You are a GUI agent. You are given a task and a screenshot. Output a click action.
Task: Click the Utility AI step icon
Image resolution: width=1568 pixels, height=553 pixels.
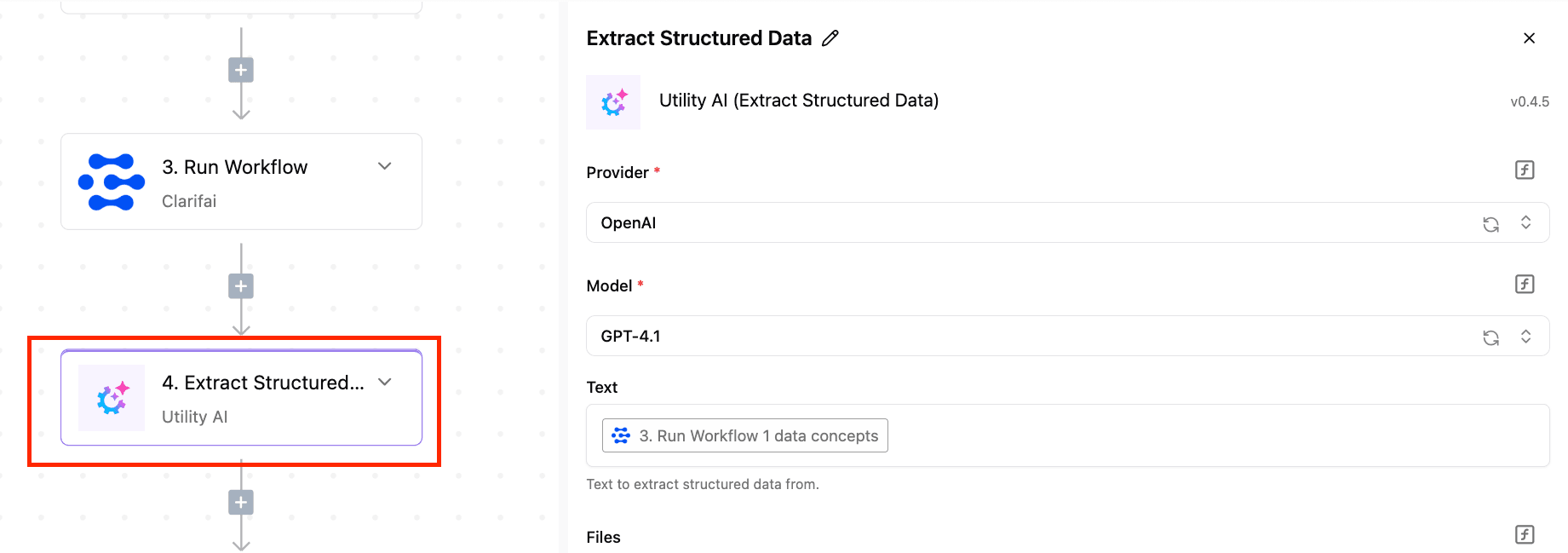click(112, 398)
